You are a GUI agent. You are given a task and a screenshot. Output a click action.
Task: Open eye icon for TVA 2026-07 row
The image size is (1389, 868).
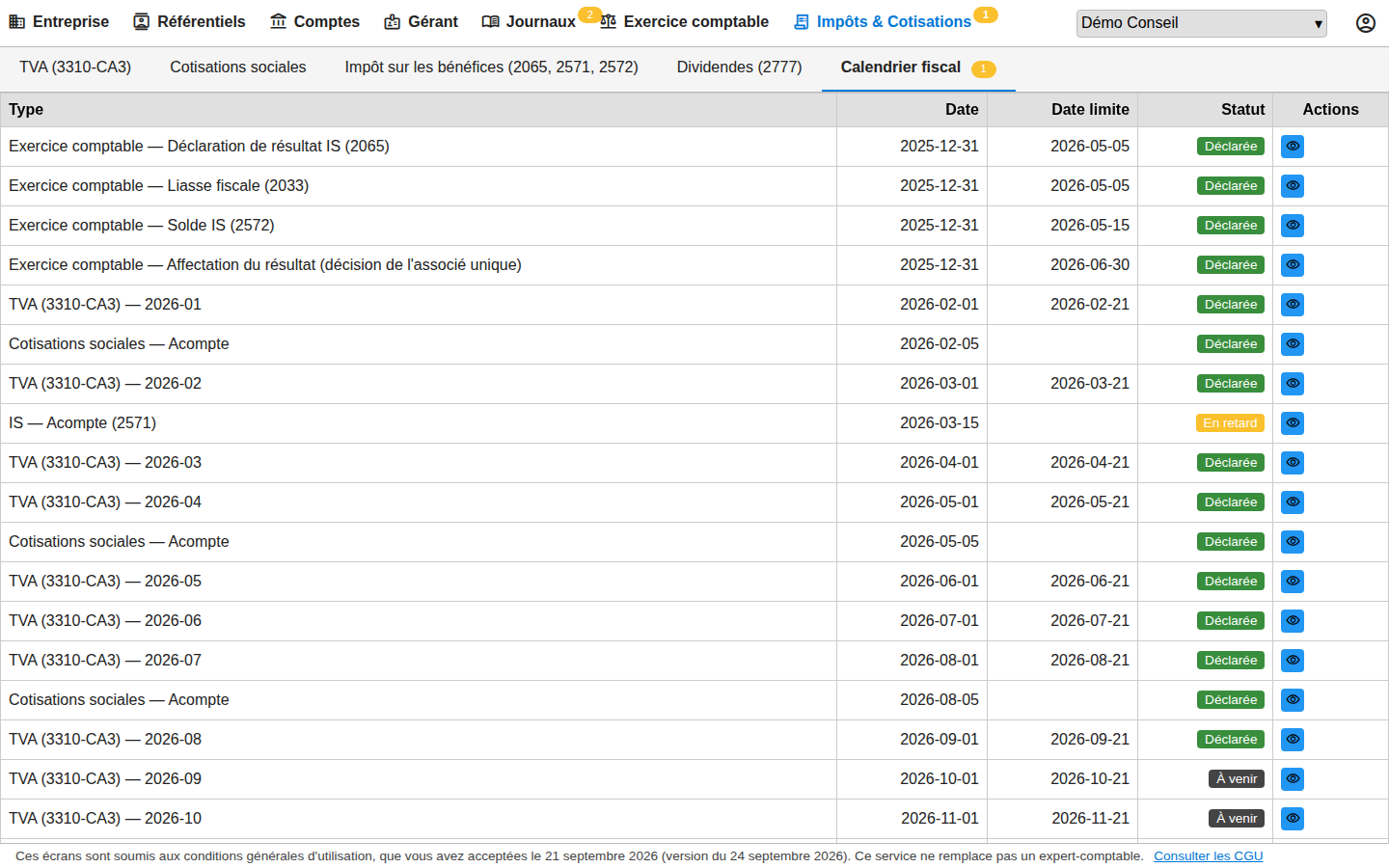click(x=1293, y=661)
